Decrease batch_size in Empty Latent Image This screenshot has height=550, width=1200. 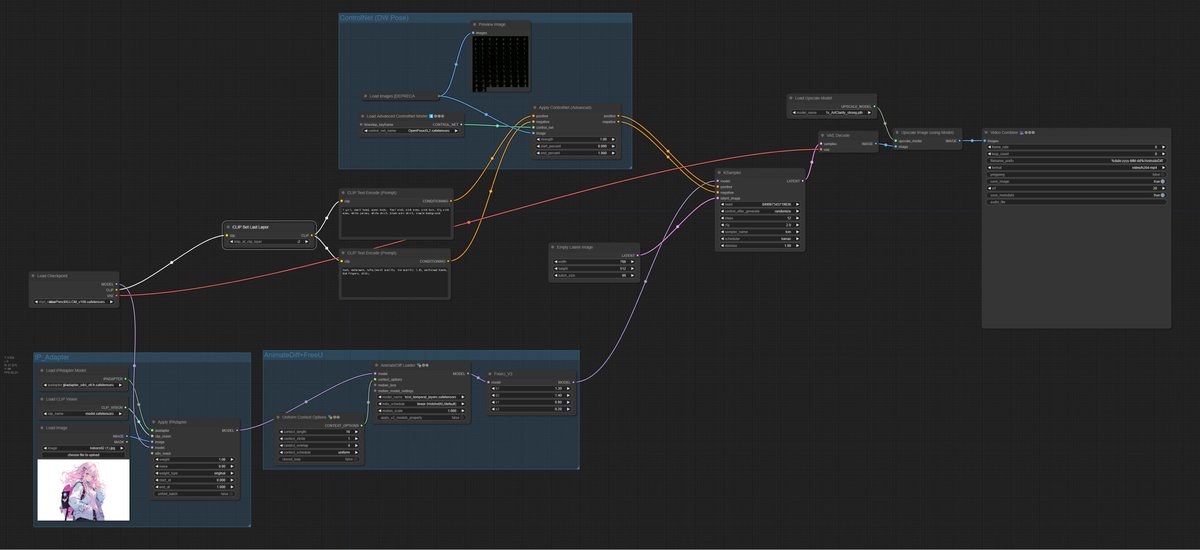click(x=556, y=275)
